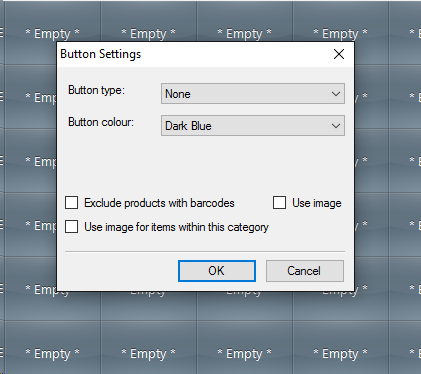Select the second Empty tile in top row

148,33
